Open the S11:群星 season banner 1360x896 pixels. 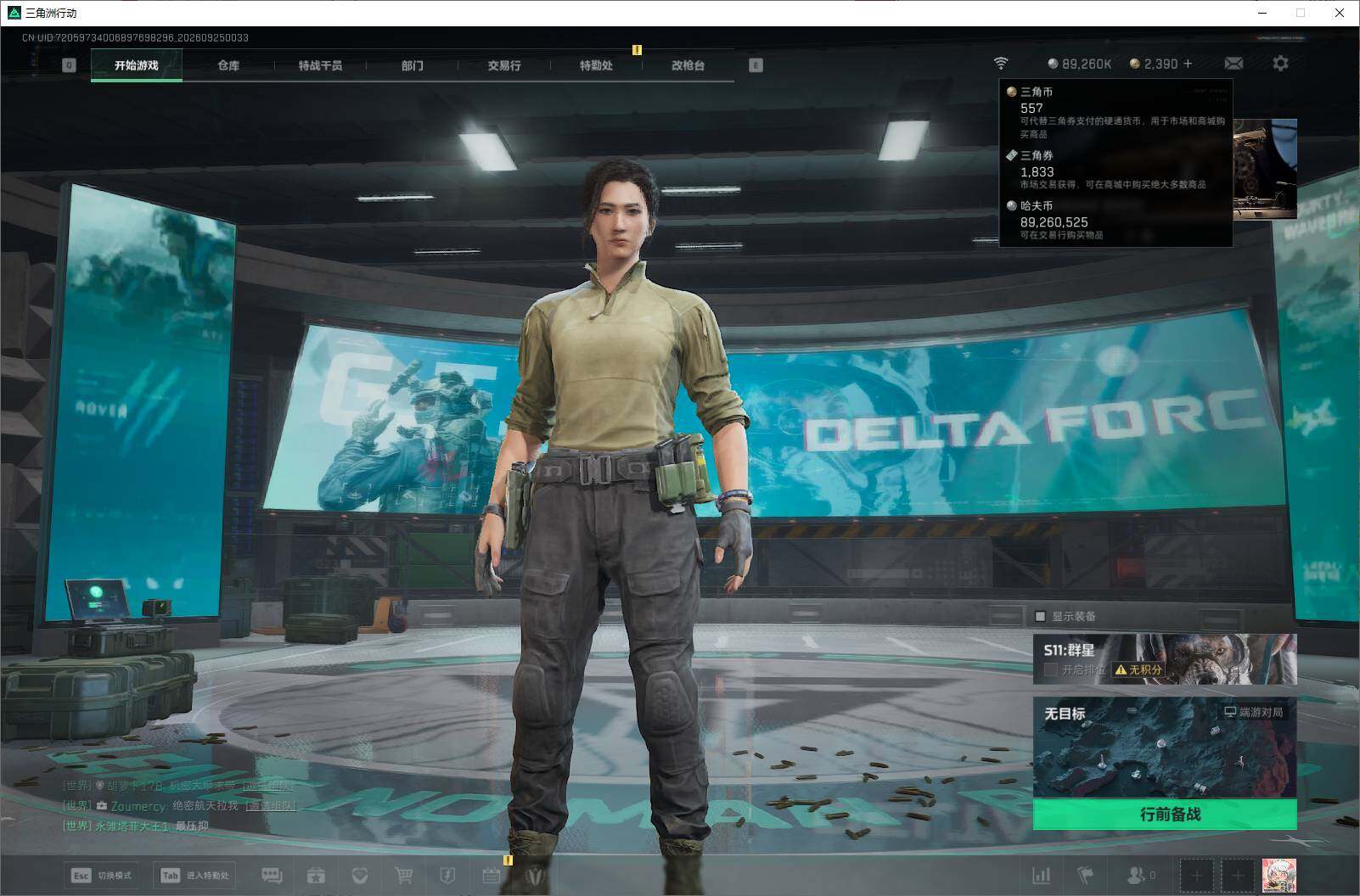[1165, 659]
